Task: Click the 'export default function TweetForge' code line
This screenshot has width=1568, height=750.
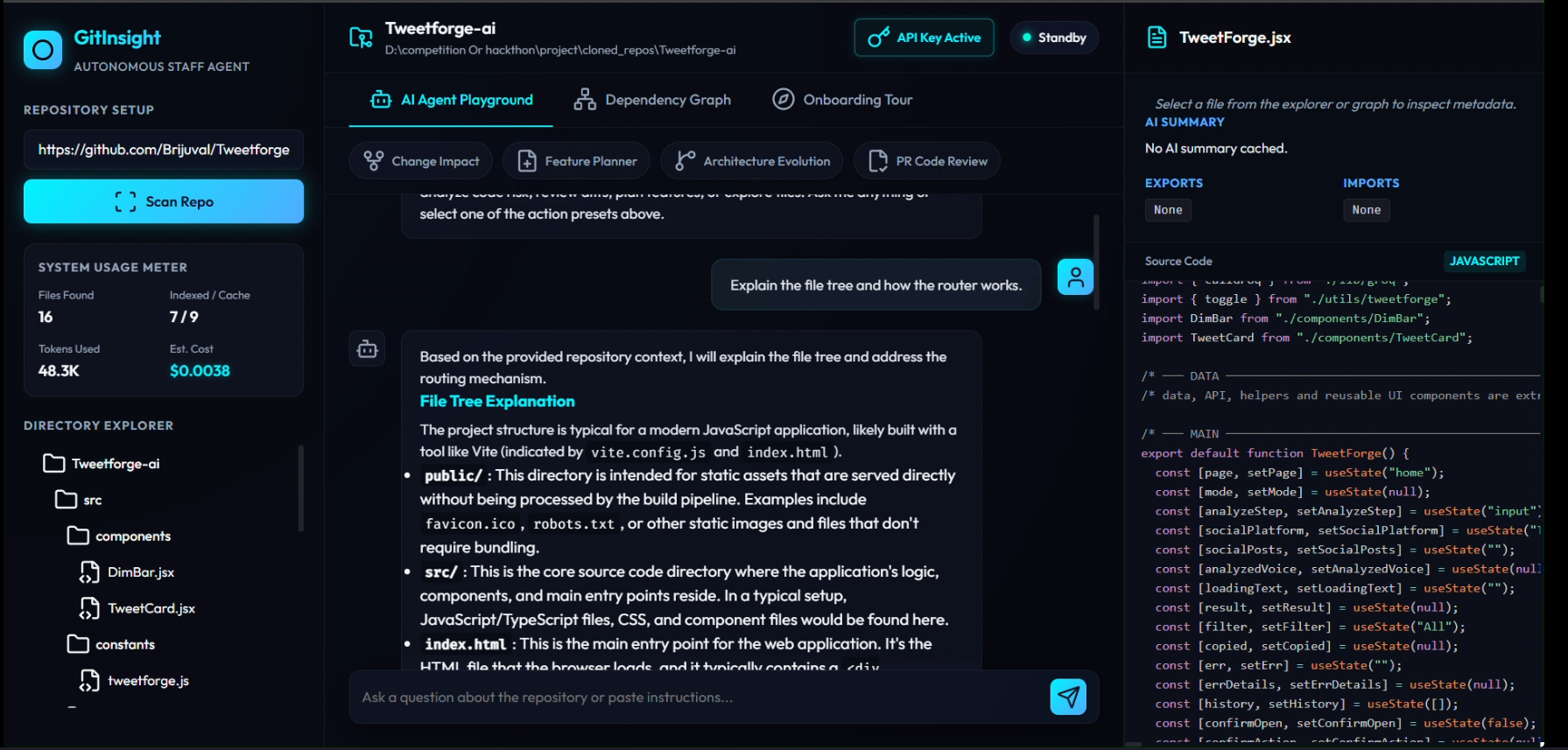Action: pyautogui.click(x=1275, y=453)
